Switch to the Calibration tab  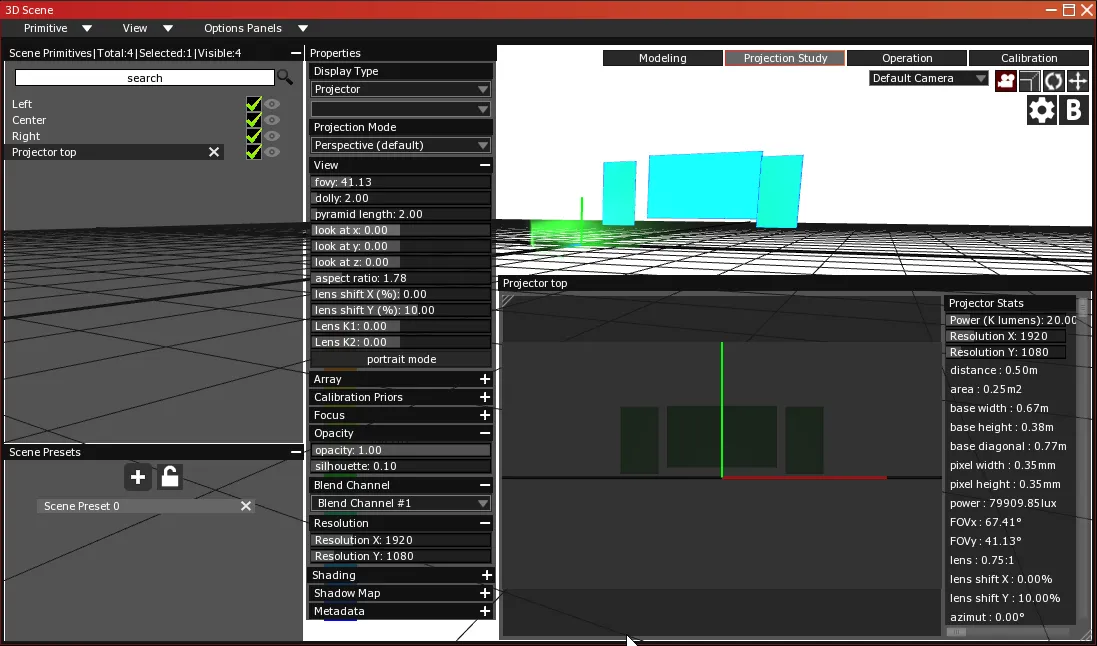(1028, 58)
